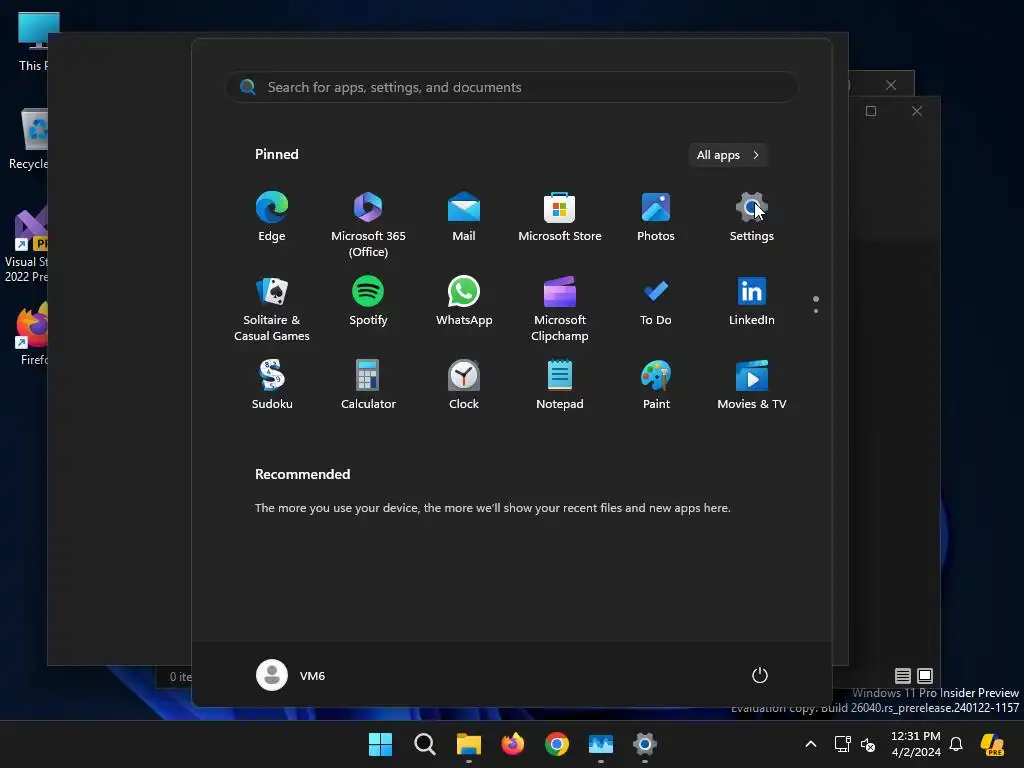Switch to Settings in the taskbar

(x=645, y=744)
